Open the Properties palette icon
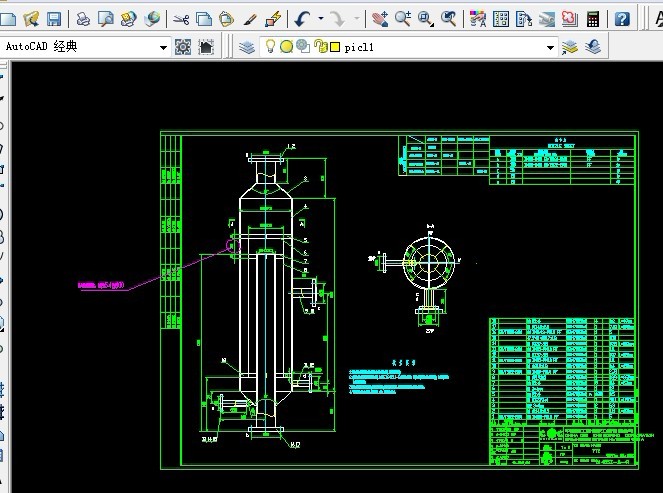This screenshot has width=663, height=493. (478, 19)
